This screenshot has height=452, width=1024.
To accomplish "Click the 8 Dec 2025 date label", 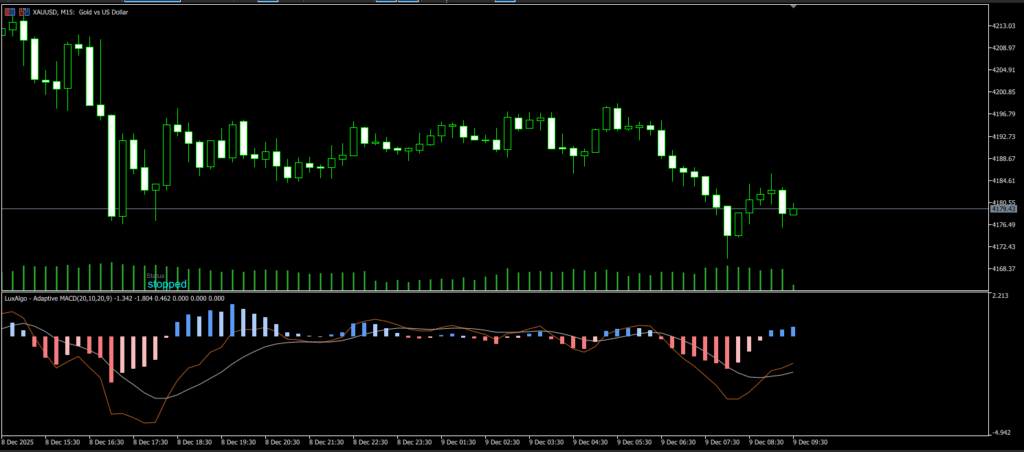I will tap(18, 441).
